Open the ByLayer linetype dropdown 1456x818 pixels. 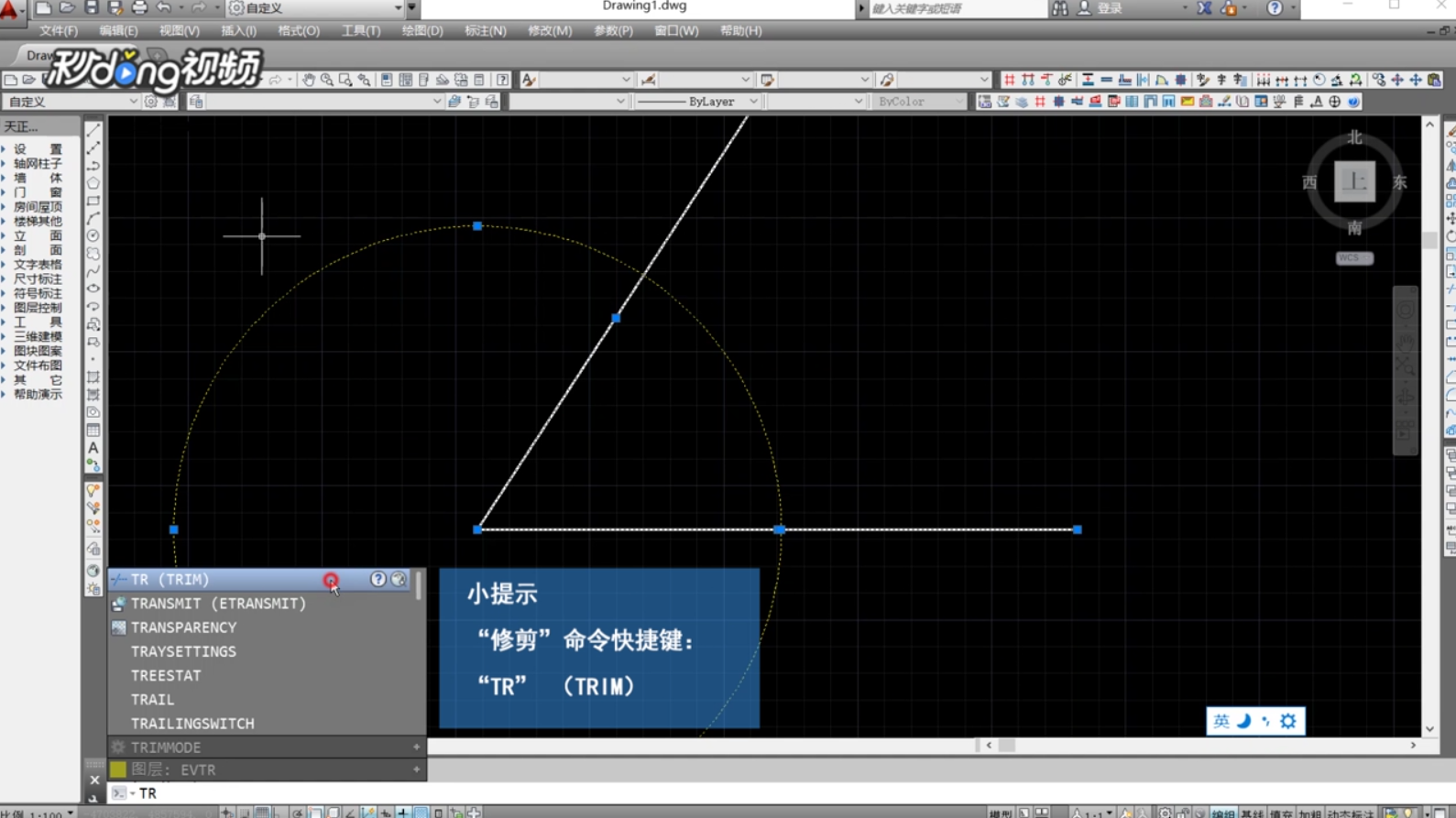tap(698, 102)
